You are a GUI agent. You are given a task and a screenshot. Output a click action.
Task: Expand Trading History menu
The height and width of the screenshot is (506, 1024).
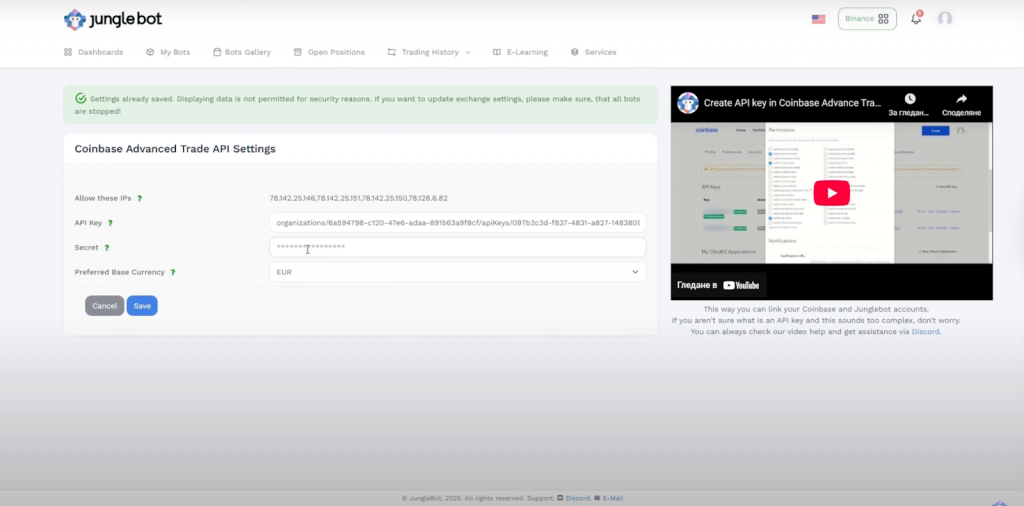pos(429,52)
